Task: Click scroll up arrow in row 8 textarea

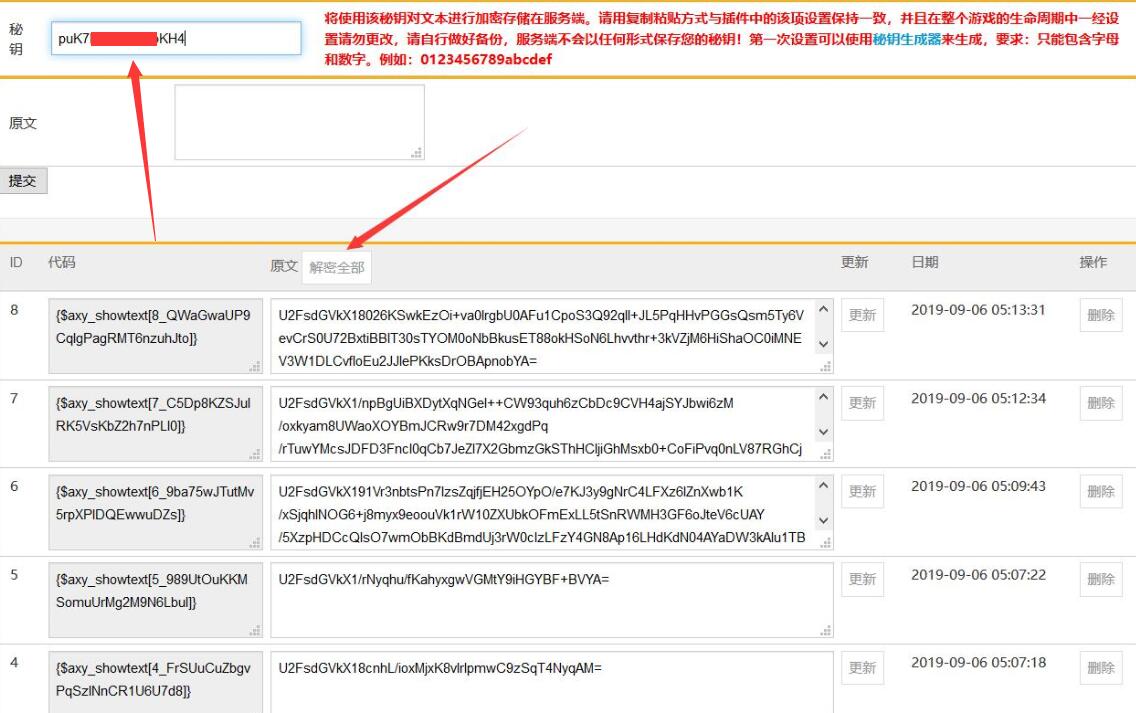Action: (823, 309)
